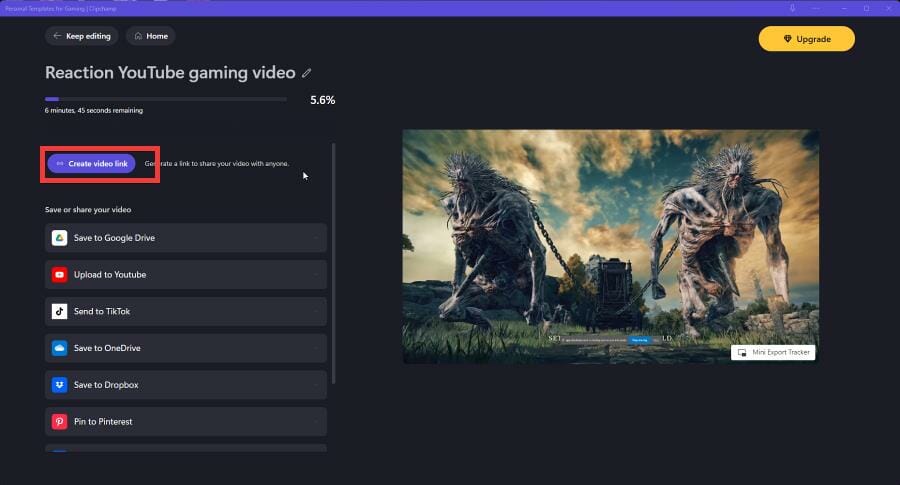Click the export progress bar
This screenshot has height=485, width=900.
[x=166, y=99]
